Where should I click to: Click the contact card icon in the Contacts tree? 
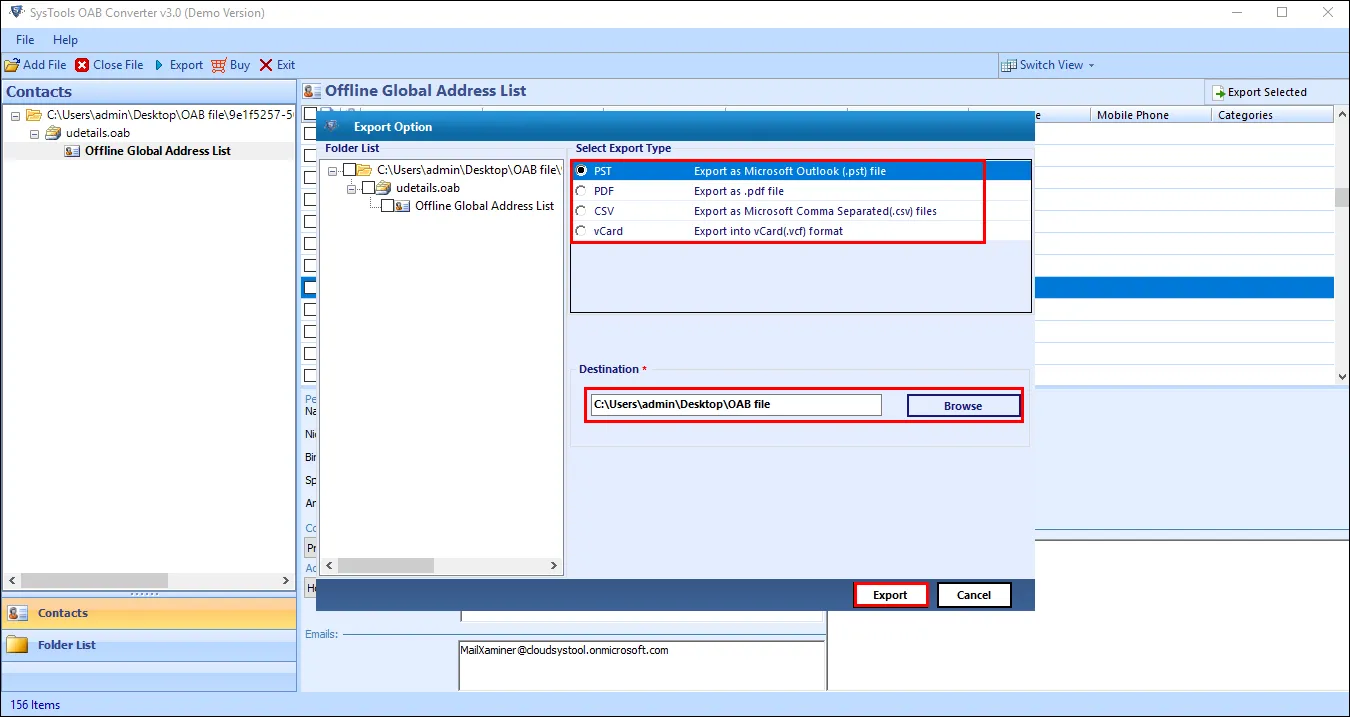[x=73, y=151]
